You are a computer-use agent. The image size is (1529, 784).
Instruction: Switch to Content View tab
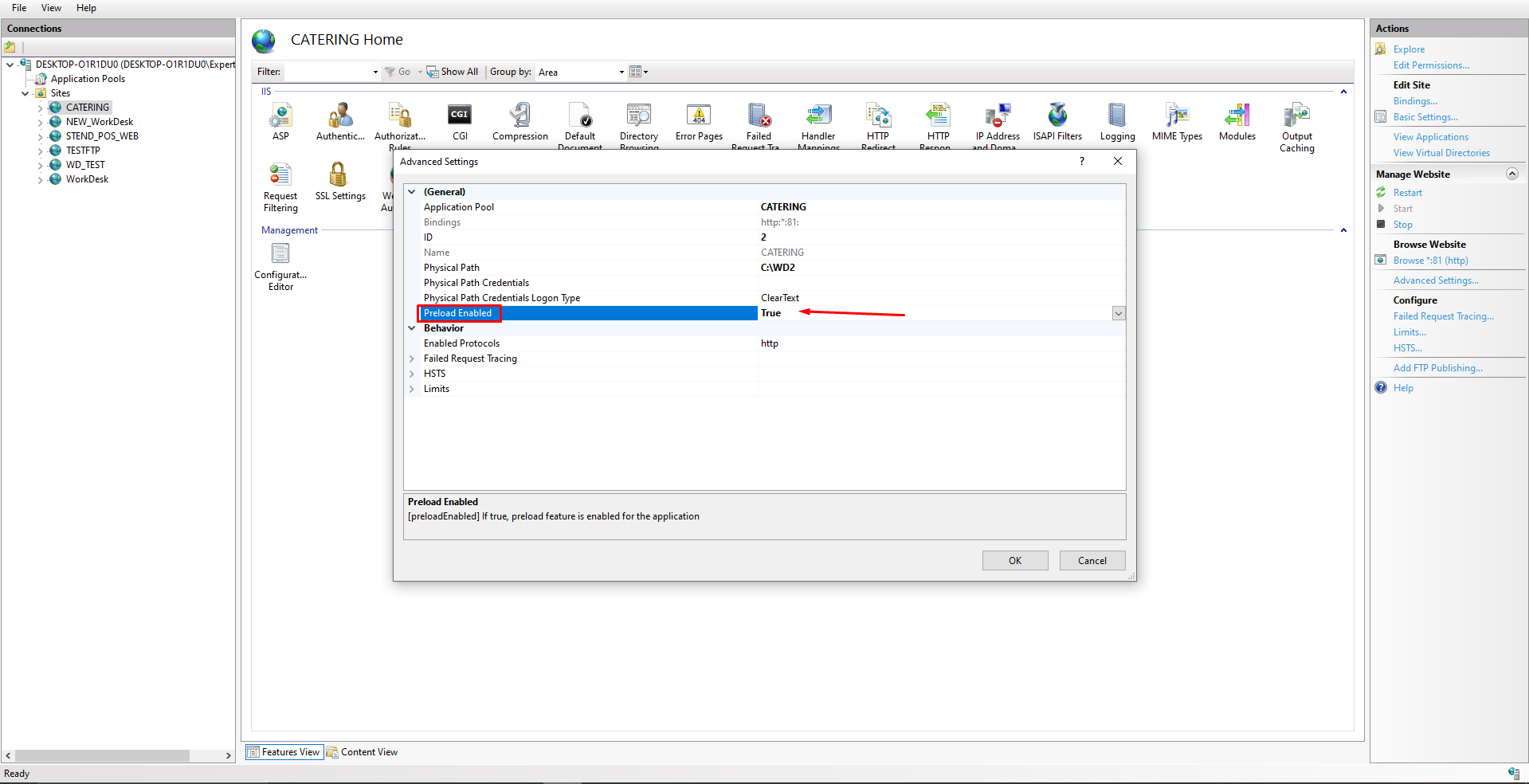[369, 752]
